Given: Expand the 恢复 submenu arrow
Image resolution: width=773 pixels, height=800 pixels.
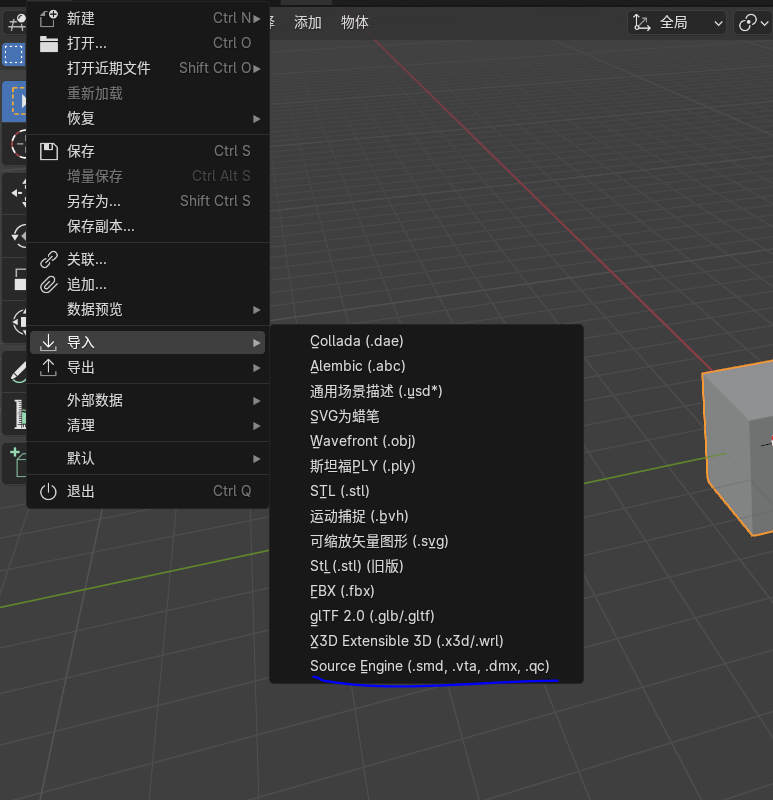Looking at the screenshot, I should (x=257, y=118).
